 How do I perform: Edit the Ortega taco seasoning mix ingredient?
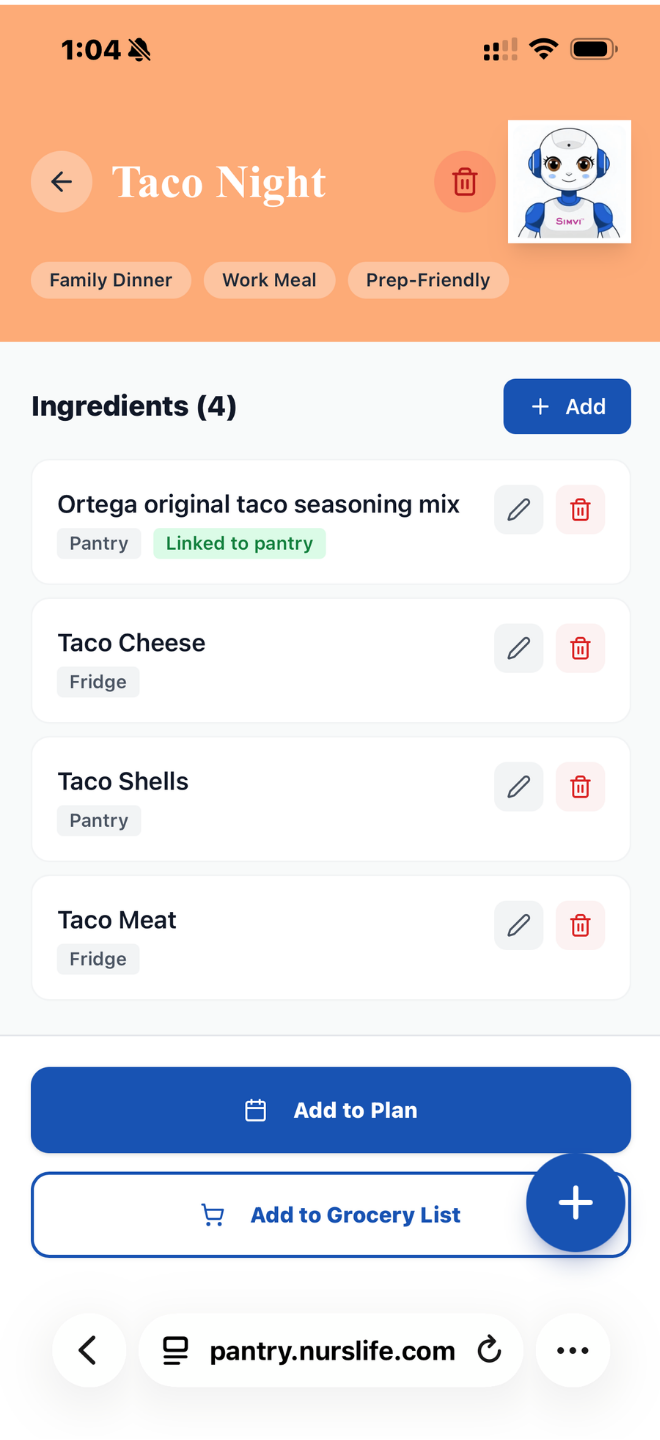[518, 510]
